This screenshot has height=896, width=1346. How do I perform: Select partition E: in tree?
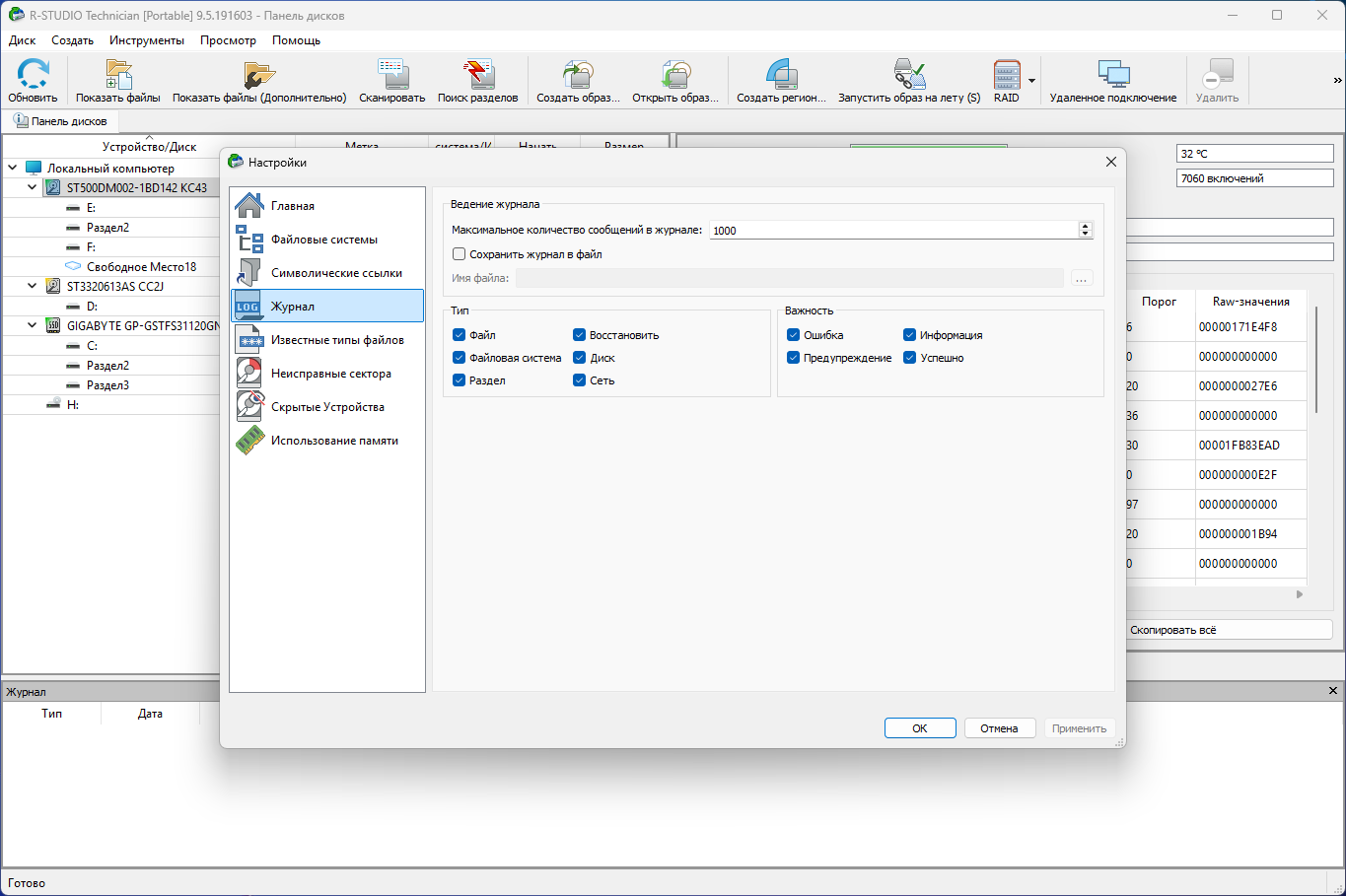(91, 207)
